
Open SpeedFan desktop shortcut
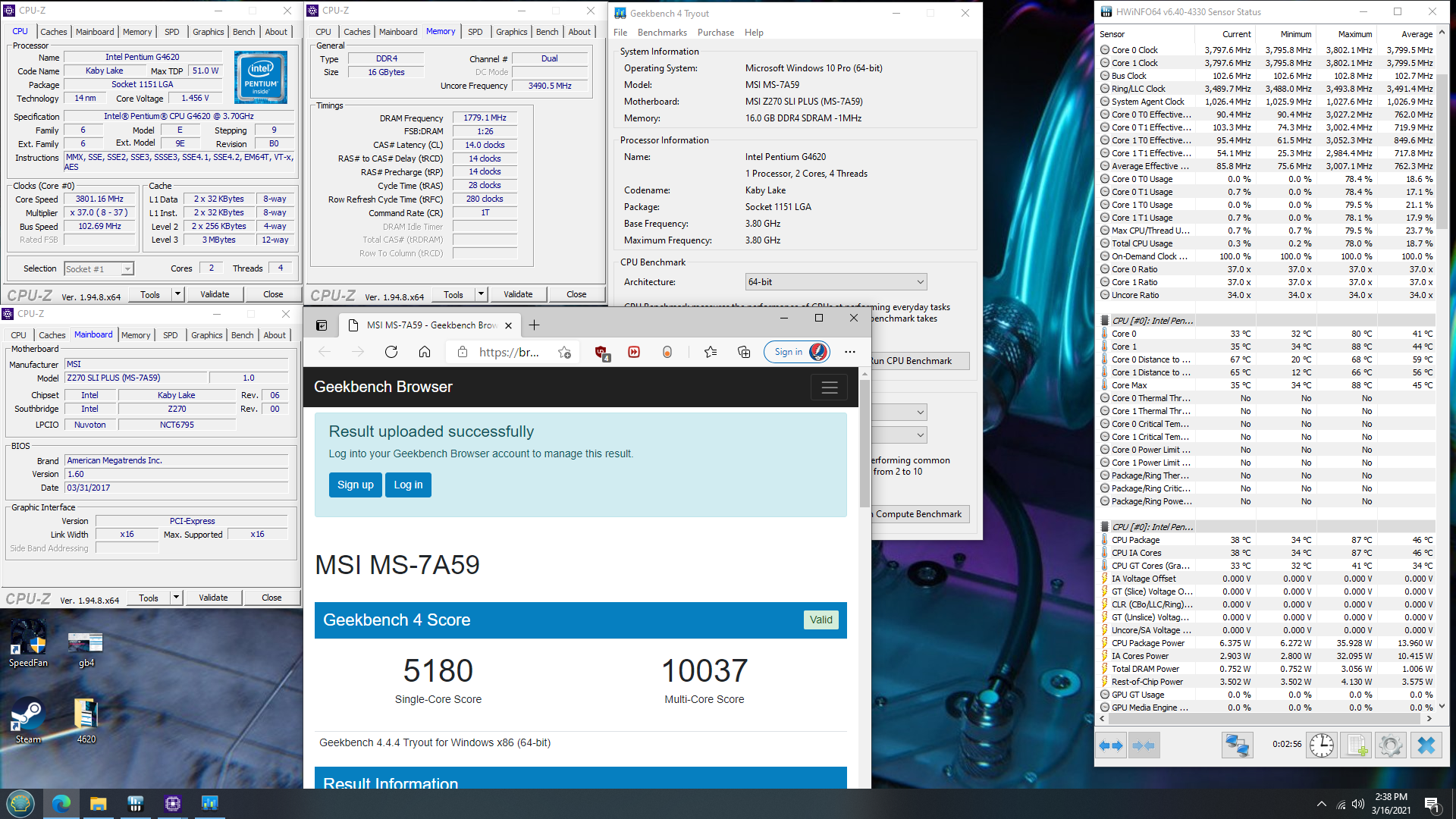click(28, 644)
